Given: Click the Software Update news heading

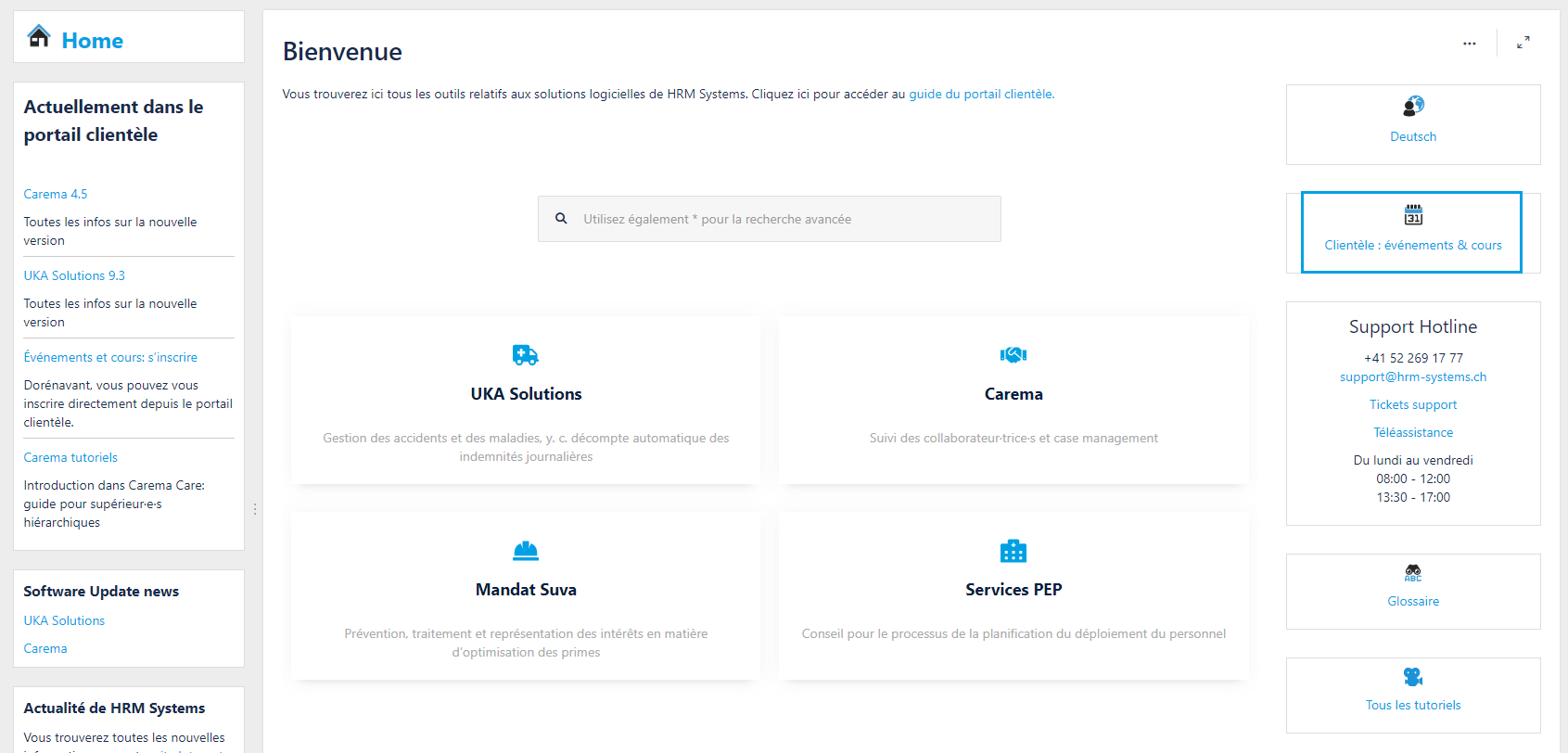Looking at the screenshot, I should pos(101,592).
